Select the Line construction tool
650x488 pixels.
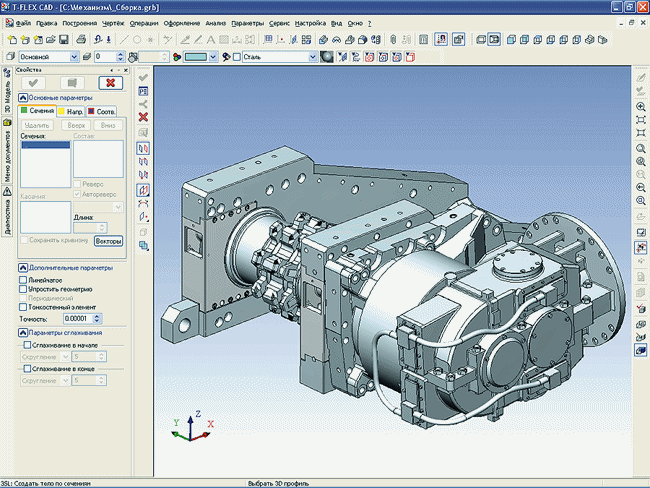point(124,40)
